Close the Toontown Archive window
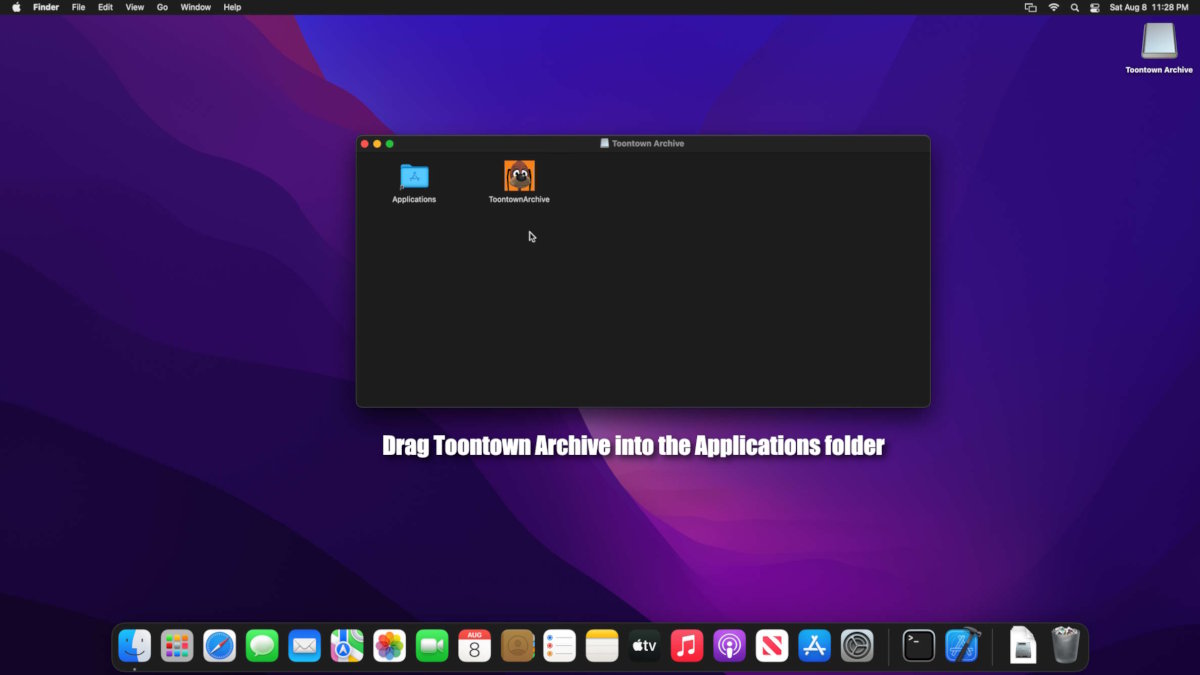 point(365,144)
